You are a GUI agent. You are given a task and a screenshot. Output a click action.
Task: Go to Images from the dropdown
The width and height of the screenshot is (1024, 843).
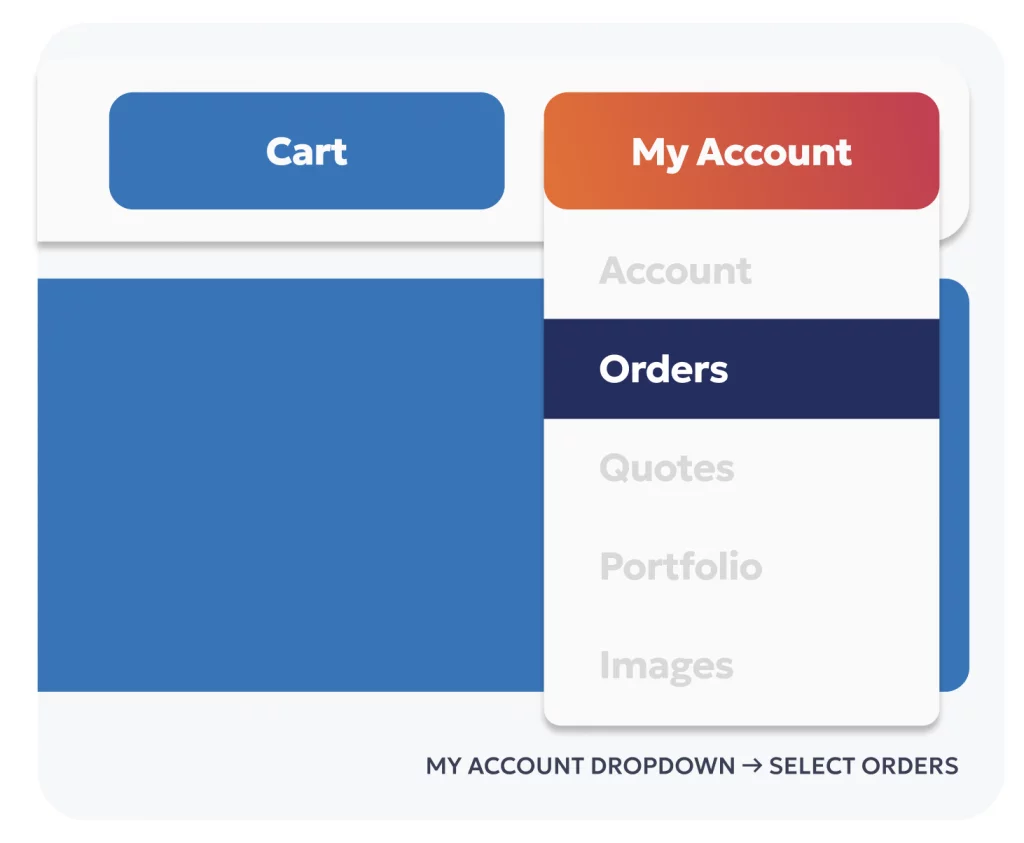click(741, 665)
